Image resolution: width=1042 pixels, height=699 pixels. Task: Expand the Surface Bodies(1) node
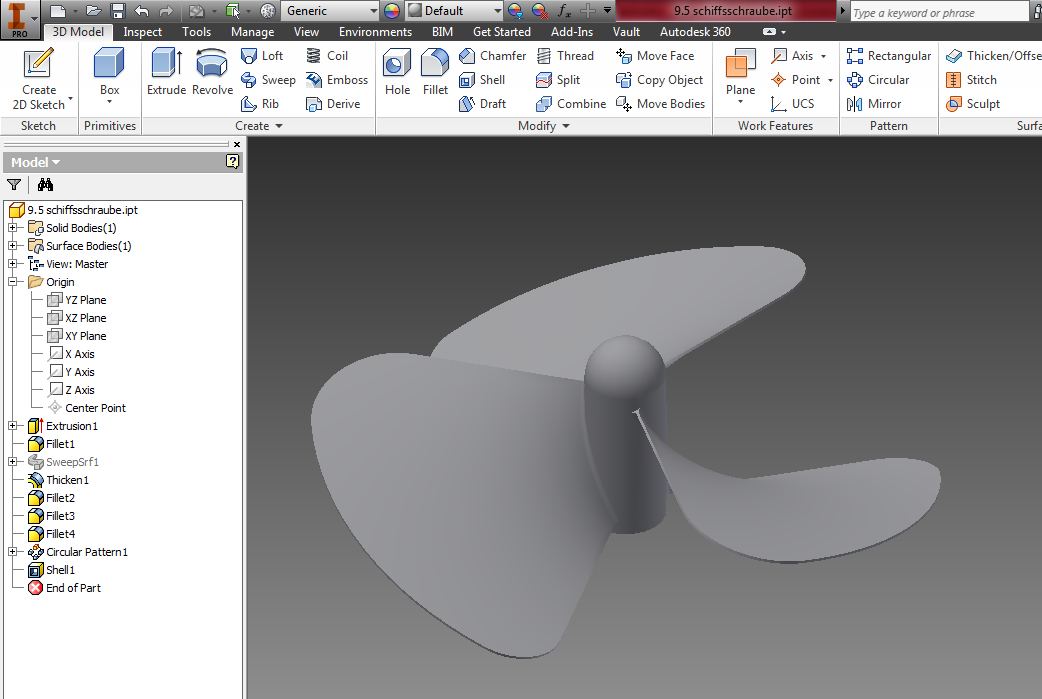12,246
